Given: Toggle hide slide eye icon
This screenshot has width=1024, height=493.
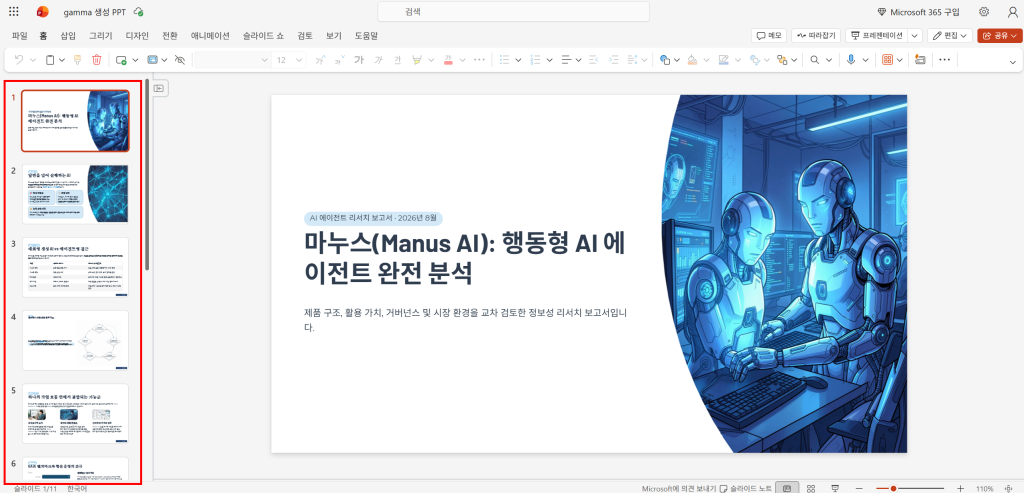Looking at the screenshot, I should pyautogui.click(x=181, y=59).
